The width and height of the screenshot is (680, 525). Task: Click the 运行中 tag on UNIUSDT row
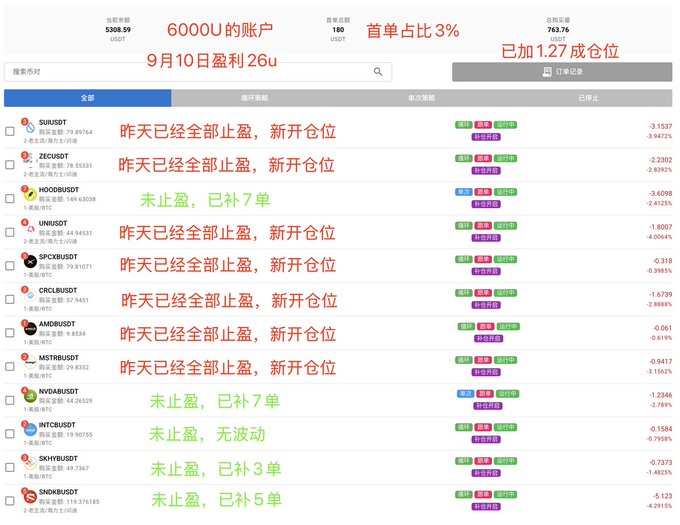505,226
